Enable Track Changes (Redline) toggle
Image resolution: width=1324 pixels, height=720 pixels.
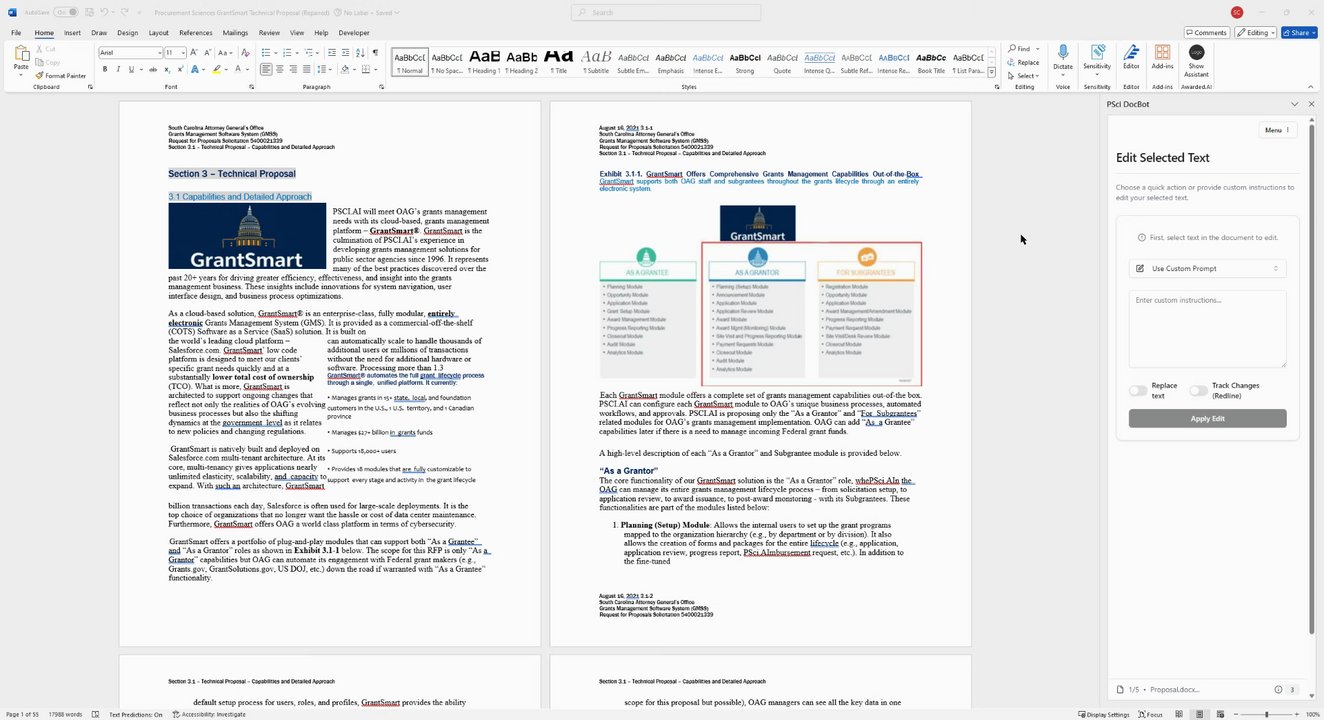coord(1198,390)
